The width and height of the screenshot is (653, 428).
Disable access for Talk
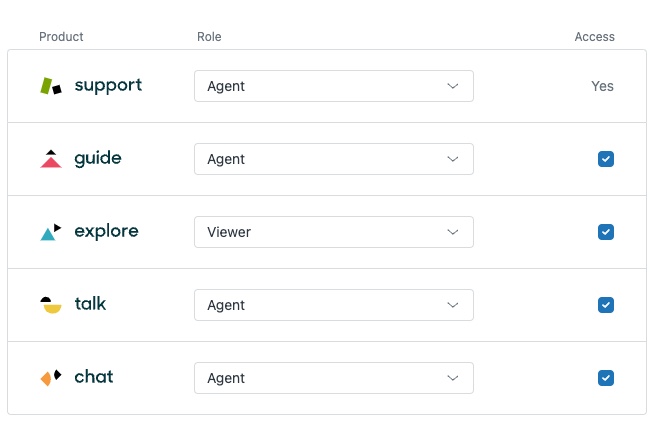point(605,305)
